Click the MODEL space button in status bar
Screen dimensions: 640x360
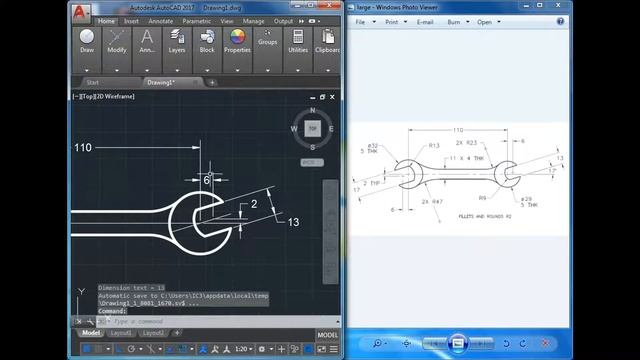[x=327, y=335]
